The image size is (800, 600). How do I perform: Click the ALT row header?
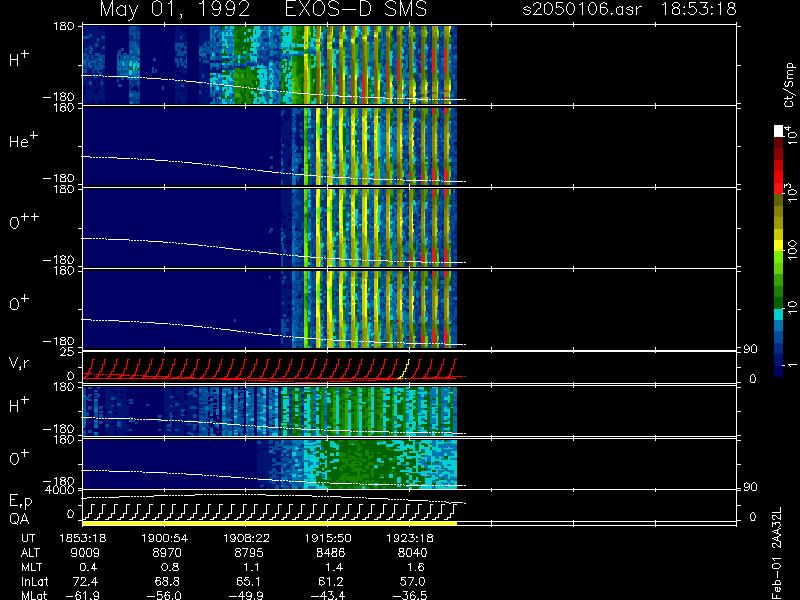pyautogui.click(x=30, y=553)
